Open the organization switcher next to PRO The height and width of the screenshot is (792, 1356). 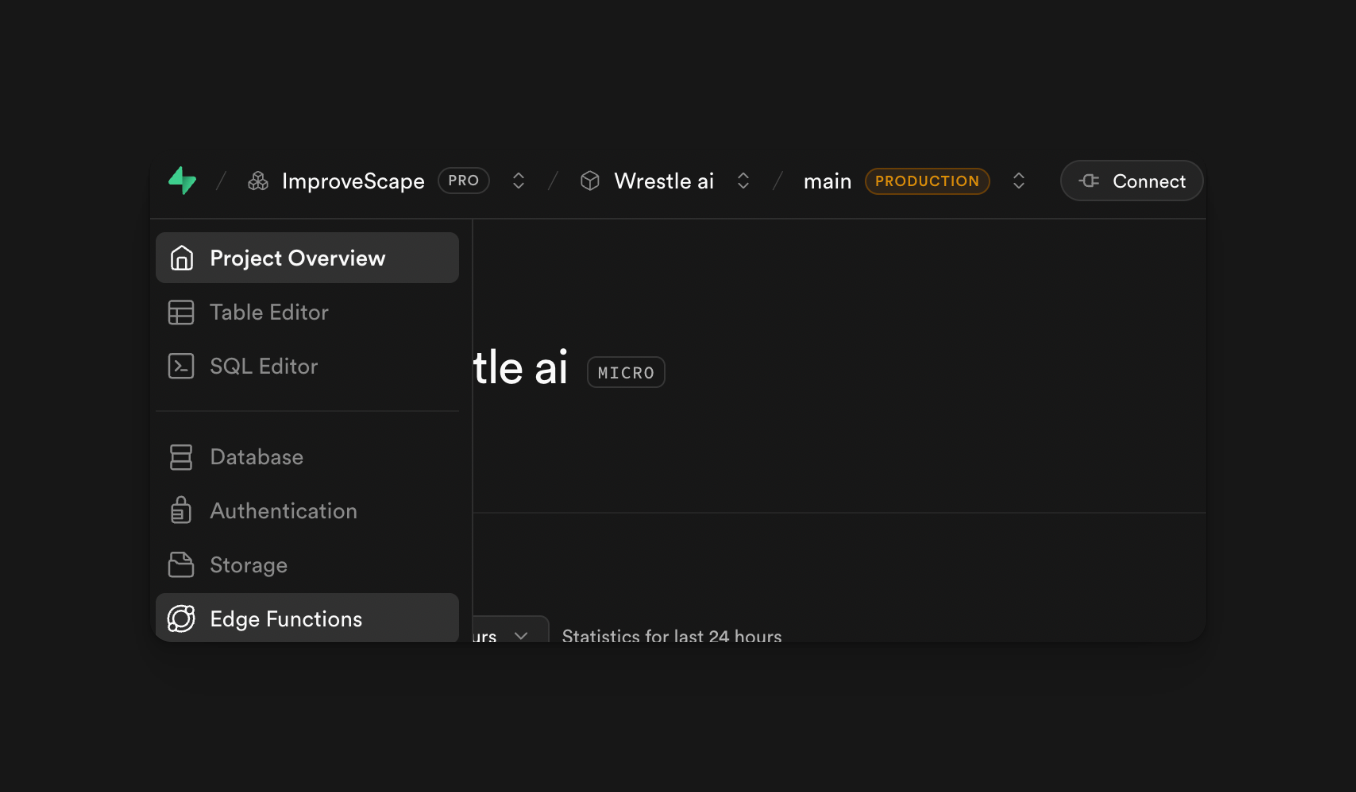(518, 181)
